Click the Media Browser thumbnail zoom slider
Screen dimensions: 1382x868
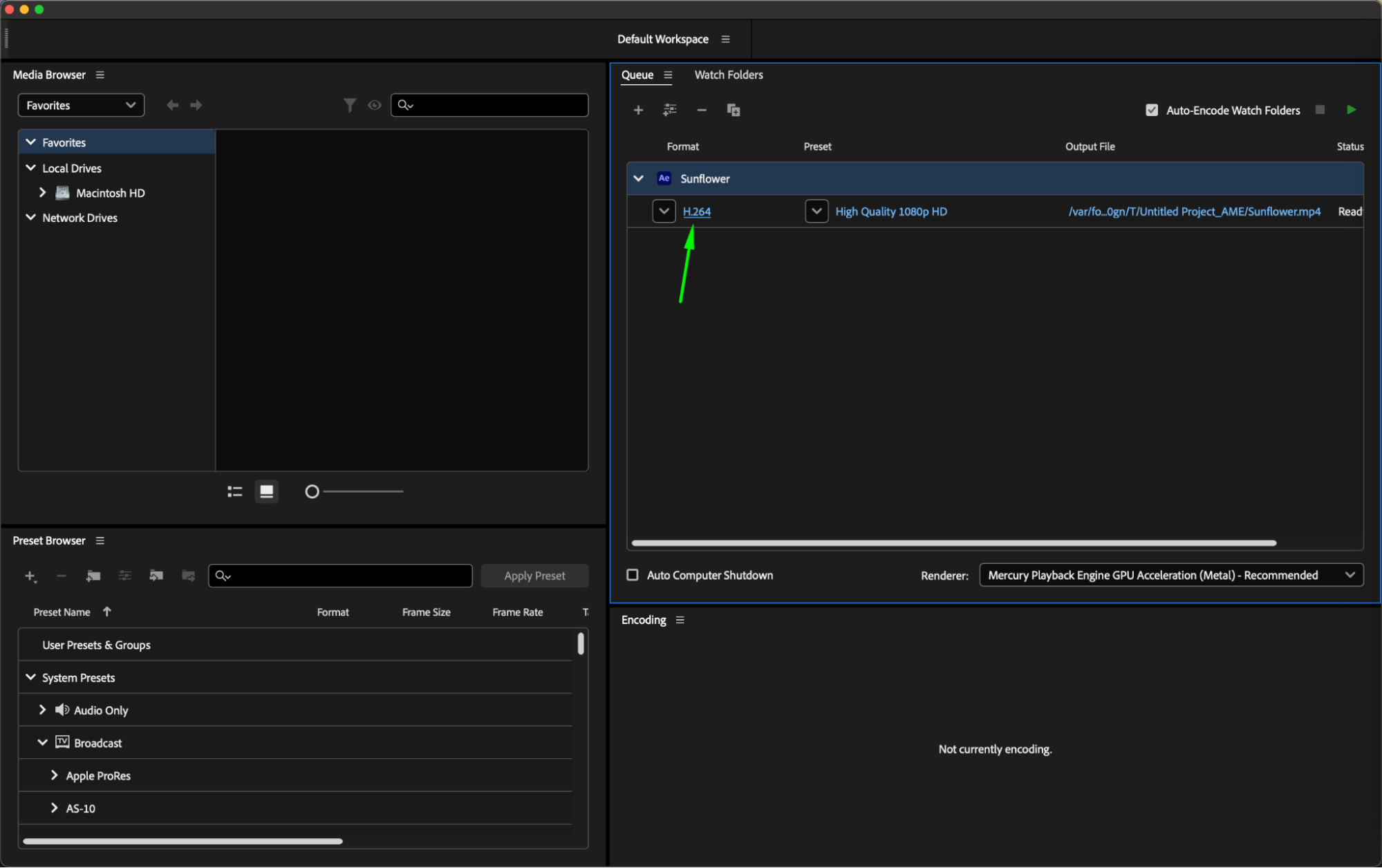[312, 491]
